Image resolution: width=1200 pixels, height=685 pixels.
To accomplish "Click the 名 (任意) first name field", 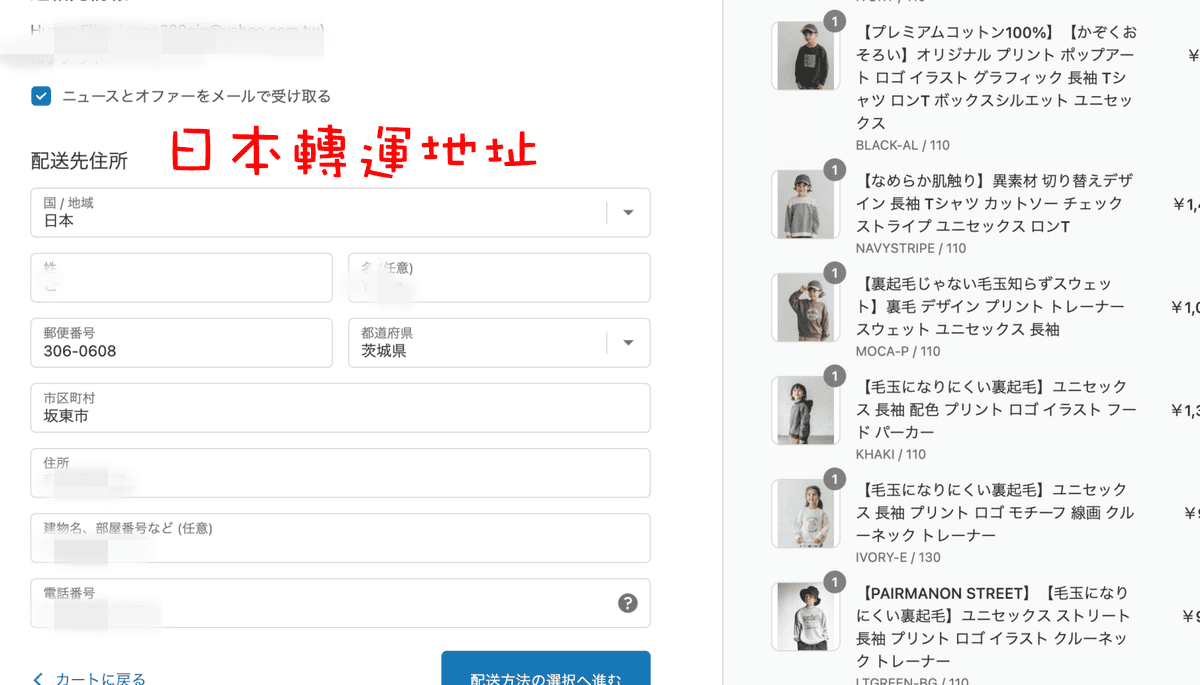I will (500, 278).
